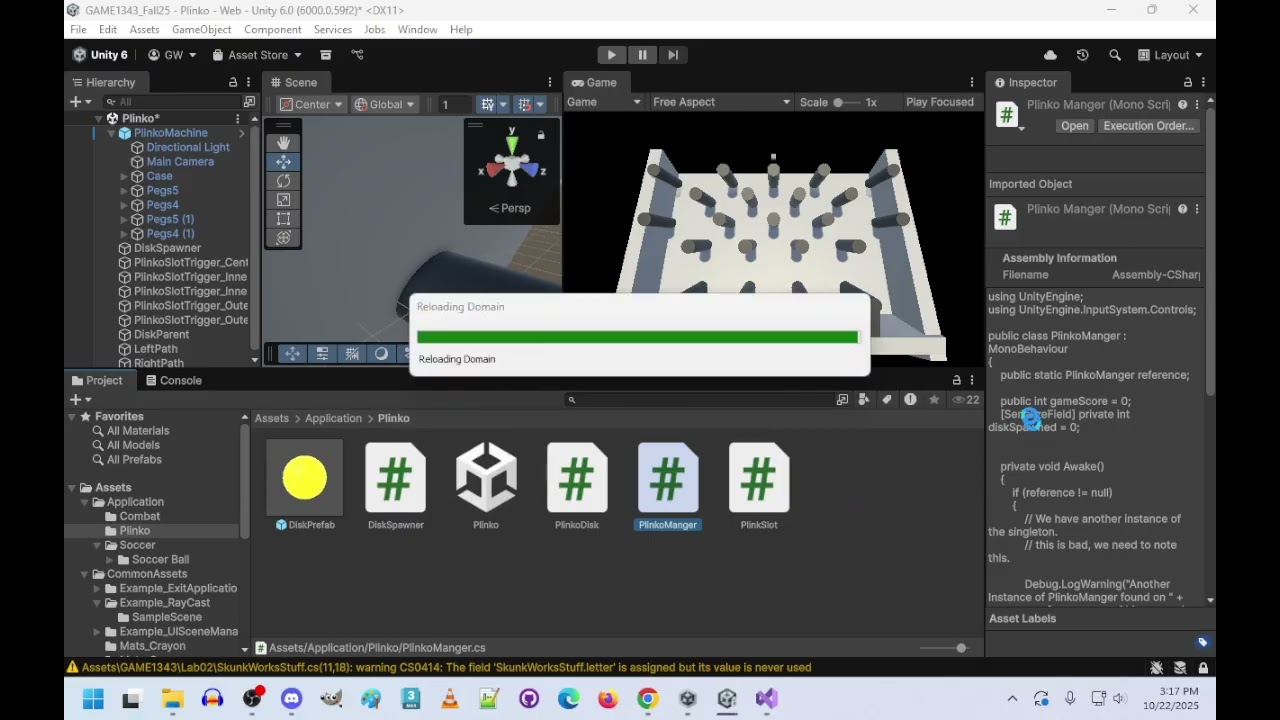Toggle the scene gizmo lock

541,135
